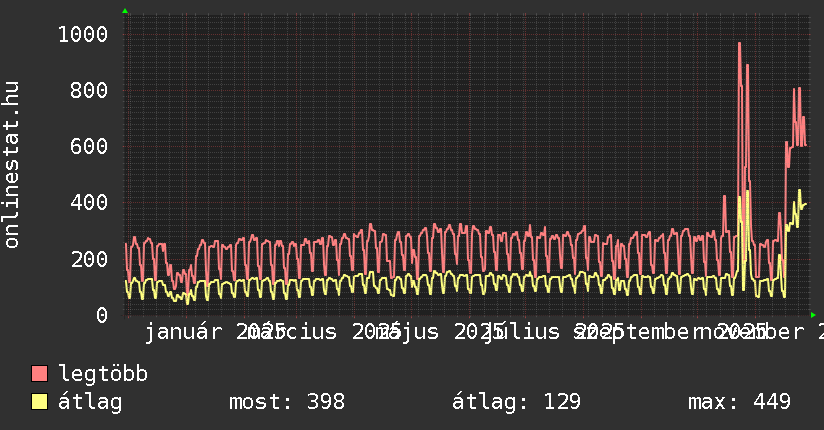The width and height of the screenshot is (824, 430).
Task: Click the green arrow ending the x-axis
Action: (x=814, y=315)
